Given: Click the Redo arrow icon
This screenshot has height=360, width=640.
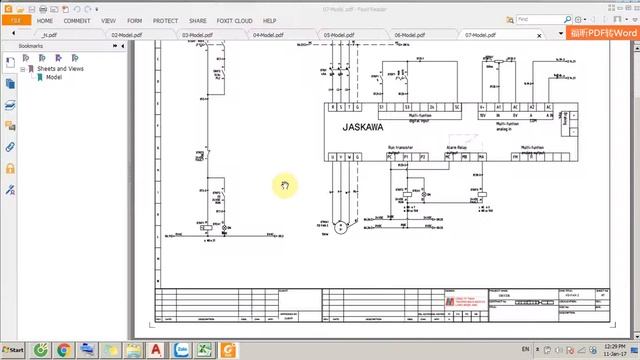Looking at the screenshot, I should [88, 9].
